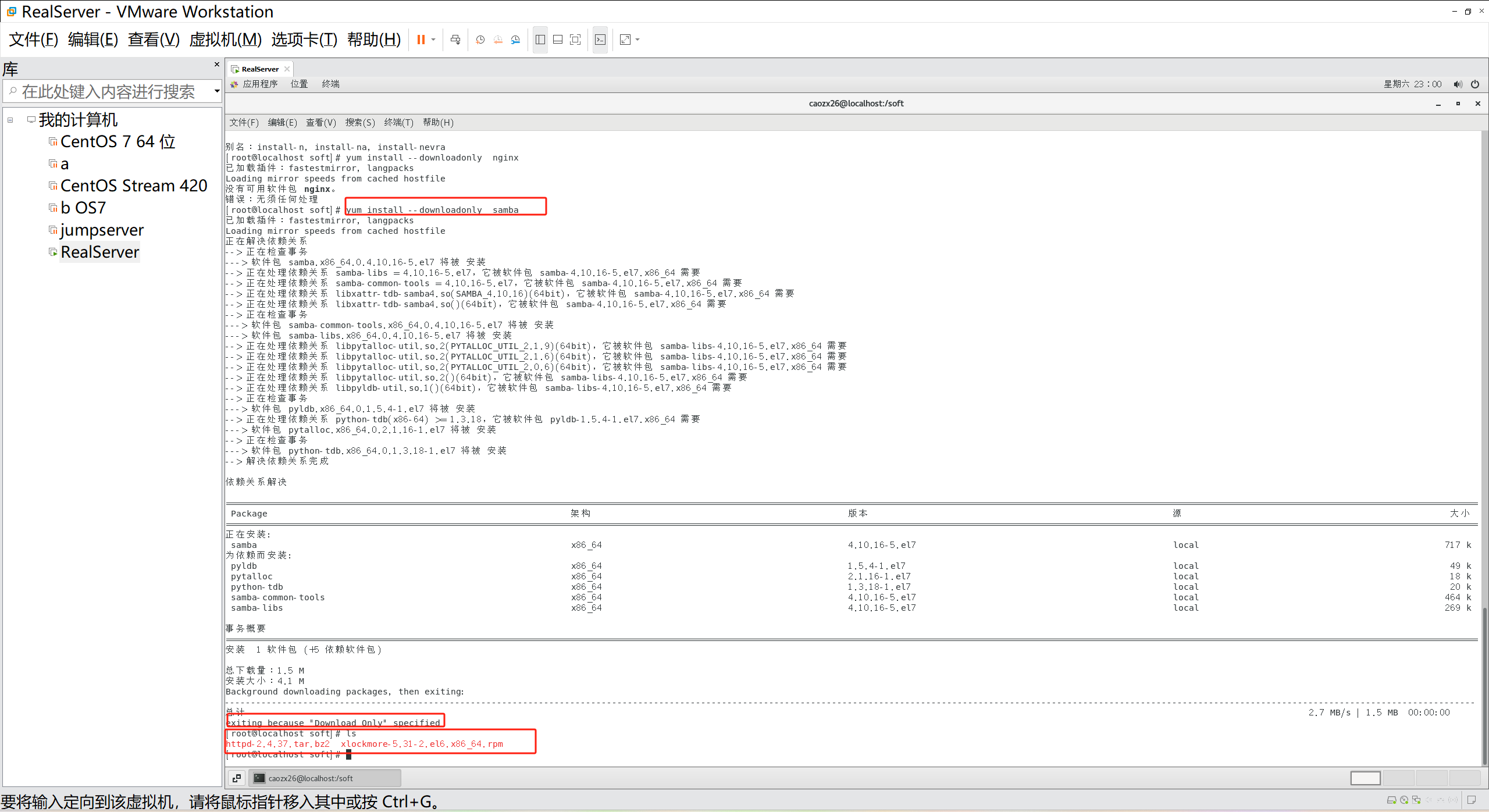This screenshot has height=812, width=1489.
Task: Toggle the console view button
Action: point(600,40)
